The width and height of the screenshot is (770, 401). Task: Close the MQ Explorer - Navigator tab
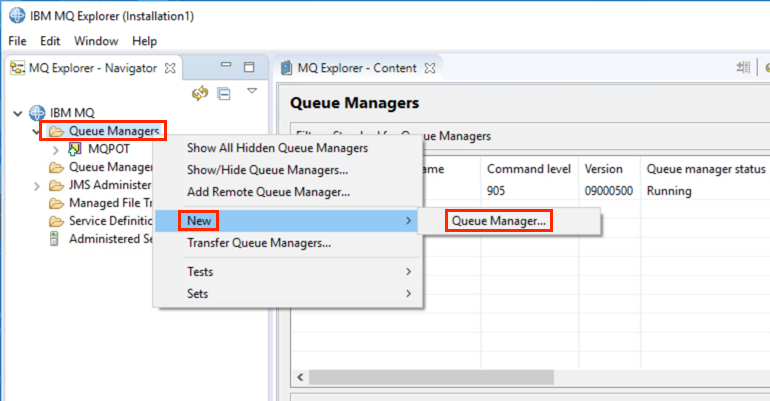[170, 68]
